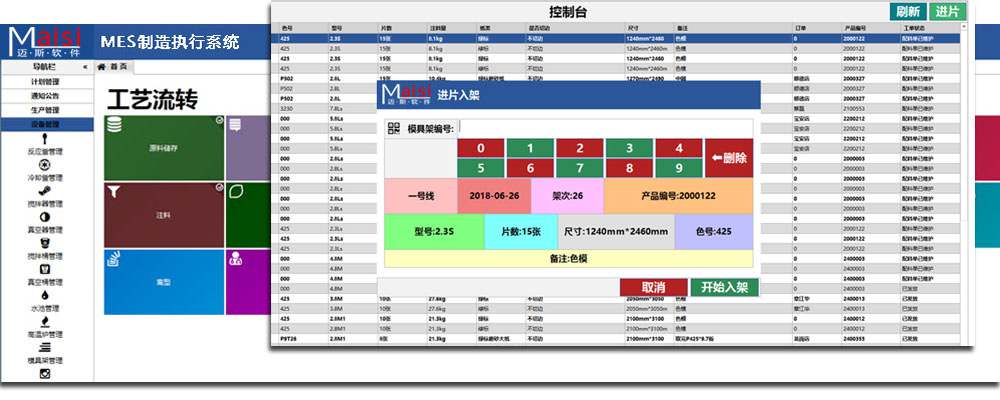Click the bottom-most sidebar icon below 模具架管理
The width and height of the screenshot is (1000, 400).
45,374
